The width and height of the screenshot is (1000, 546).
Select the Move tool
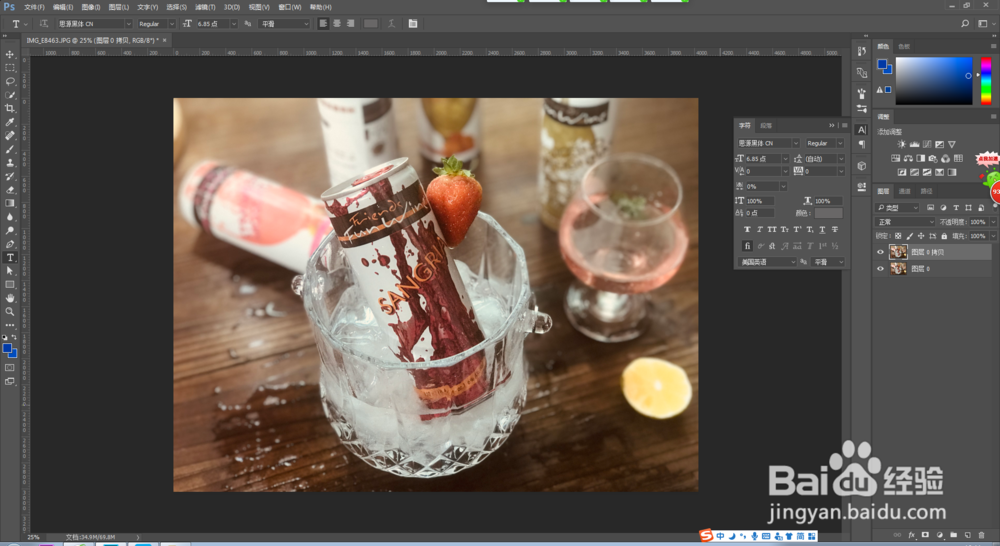(10, 54)
